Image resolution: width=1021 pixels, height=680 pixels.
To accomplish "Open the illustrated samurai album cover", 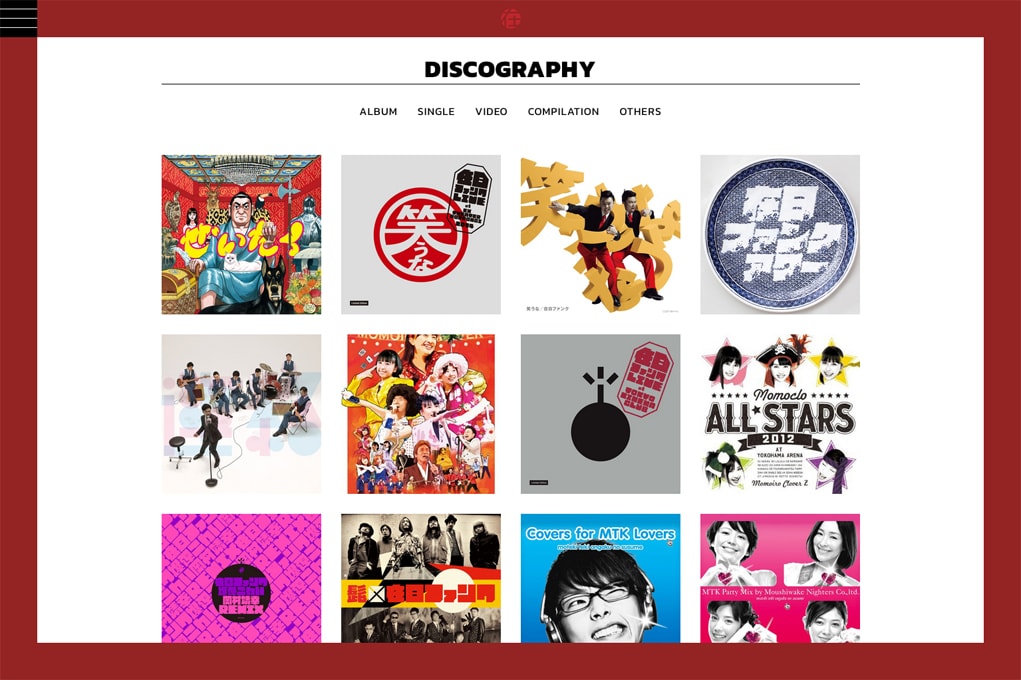I will point(242,234).
